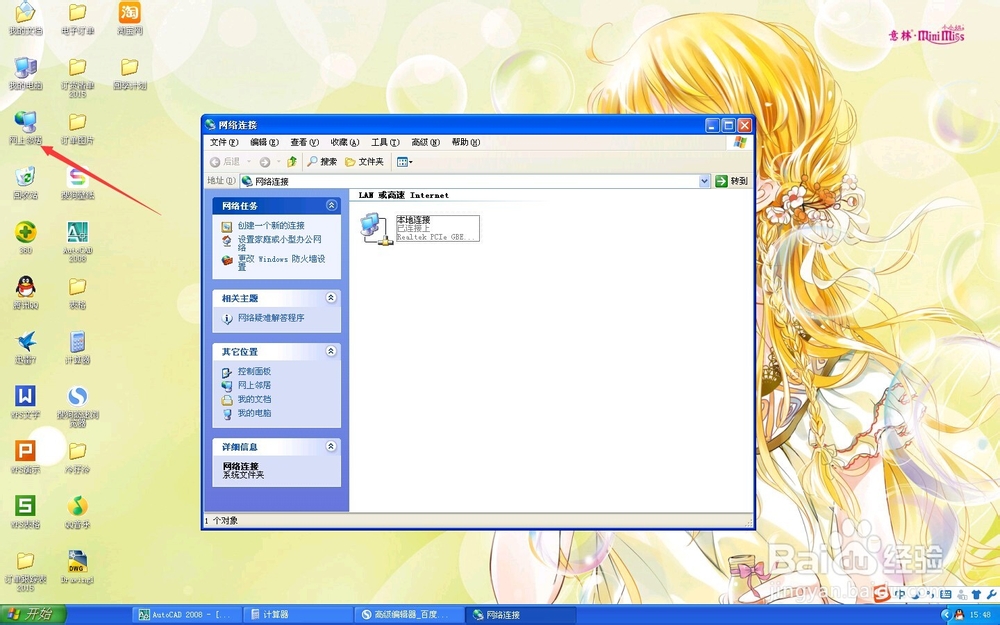Collapse the 相关主题 panel
This screenshot has height=625, width=1000.
[331, 297]
